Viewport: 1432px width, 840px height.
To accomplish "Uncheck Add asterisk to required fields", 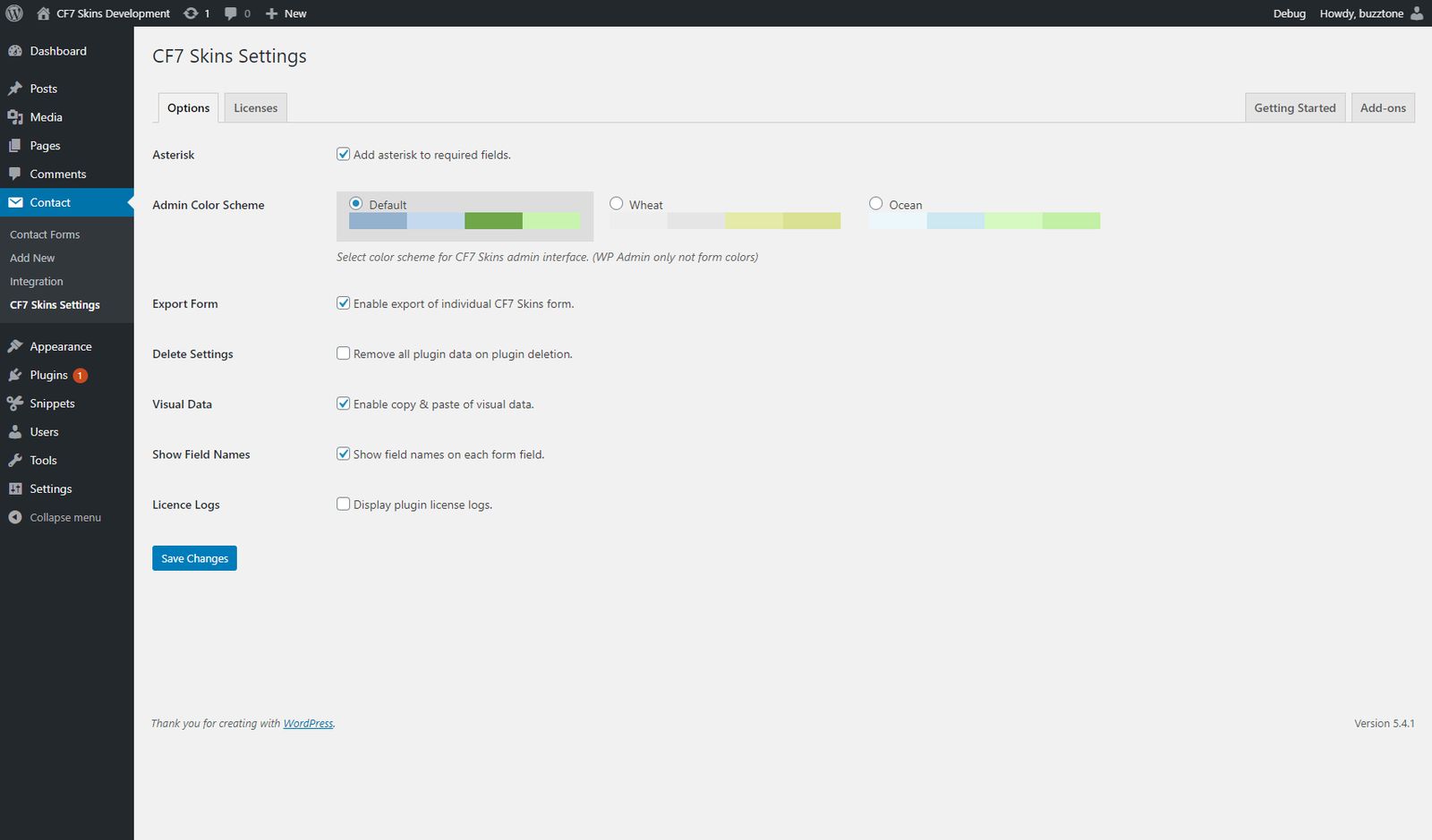I will tap(343, 154).
